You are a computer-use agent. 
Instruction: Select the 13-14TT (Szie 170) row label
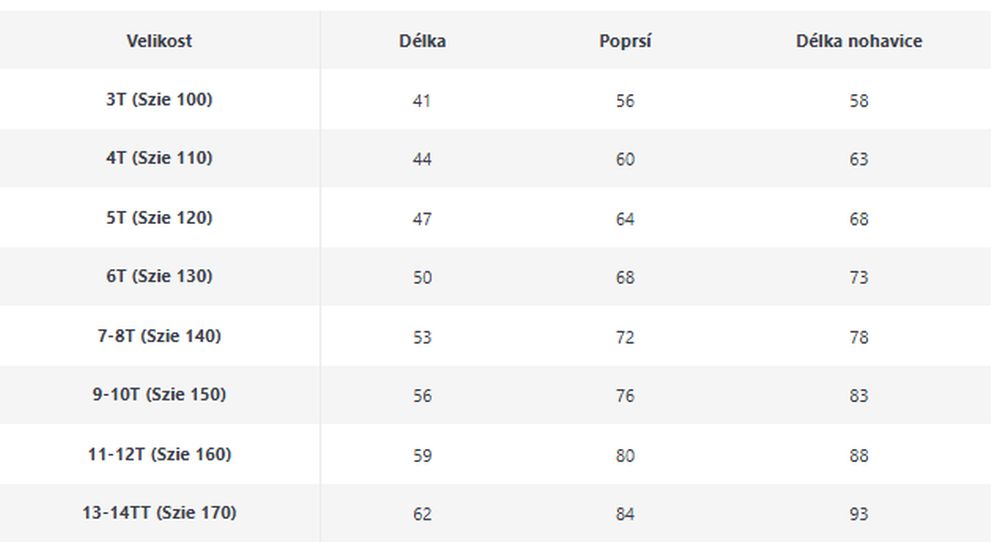coord(159,513)
